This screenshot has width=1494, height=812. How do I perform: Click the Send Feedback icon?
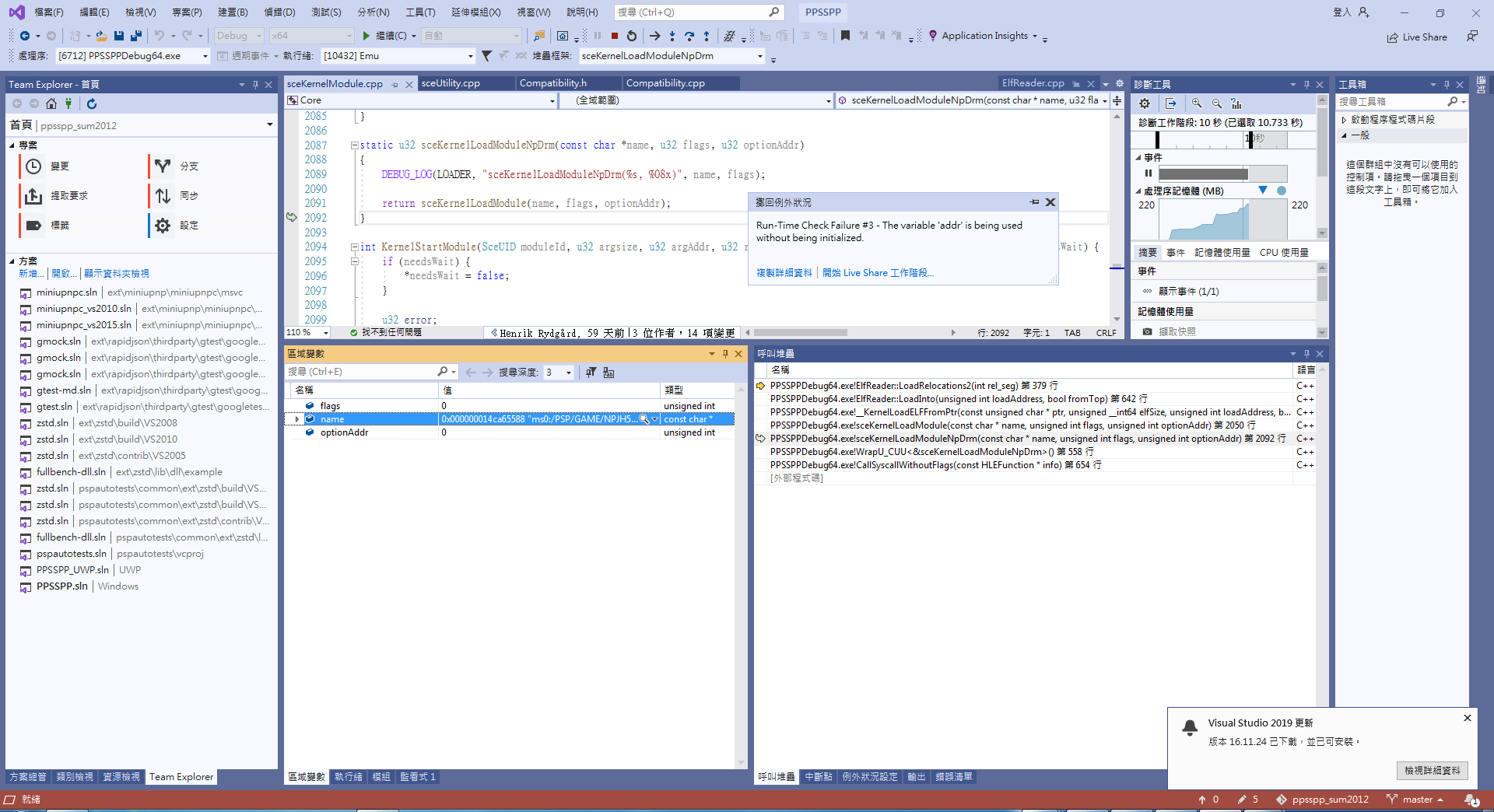1472,37
